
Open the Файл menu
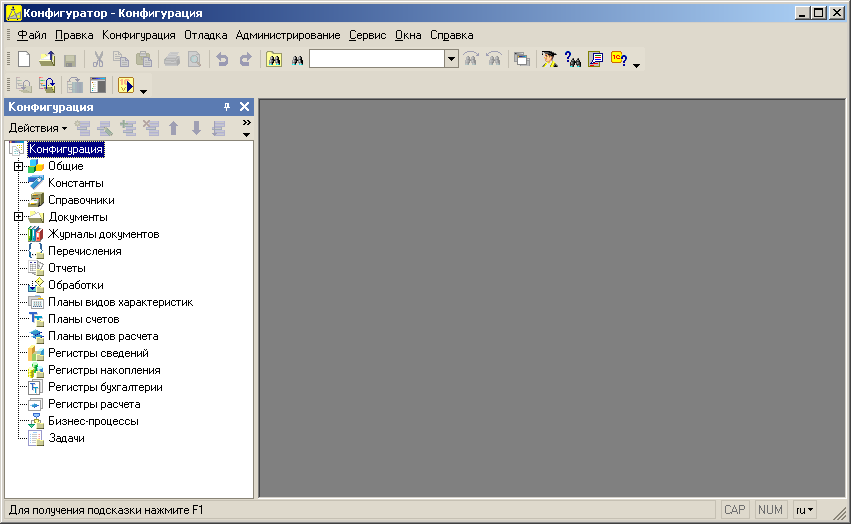[31, 35]
